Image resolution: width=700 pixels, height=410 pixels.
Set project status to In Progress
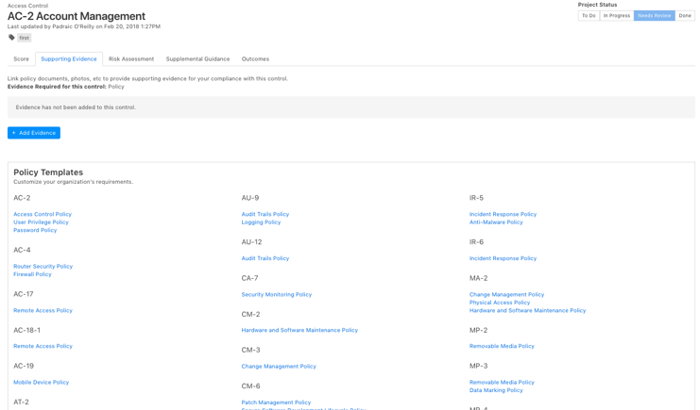coord(616,16)
